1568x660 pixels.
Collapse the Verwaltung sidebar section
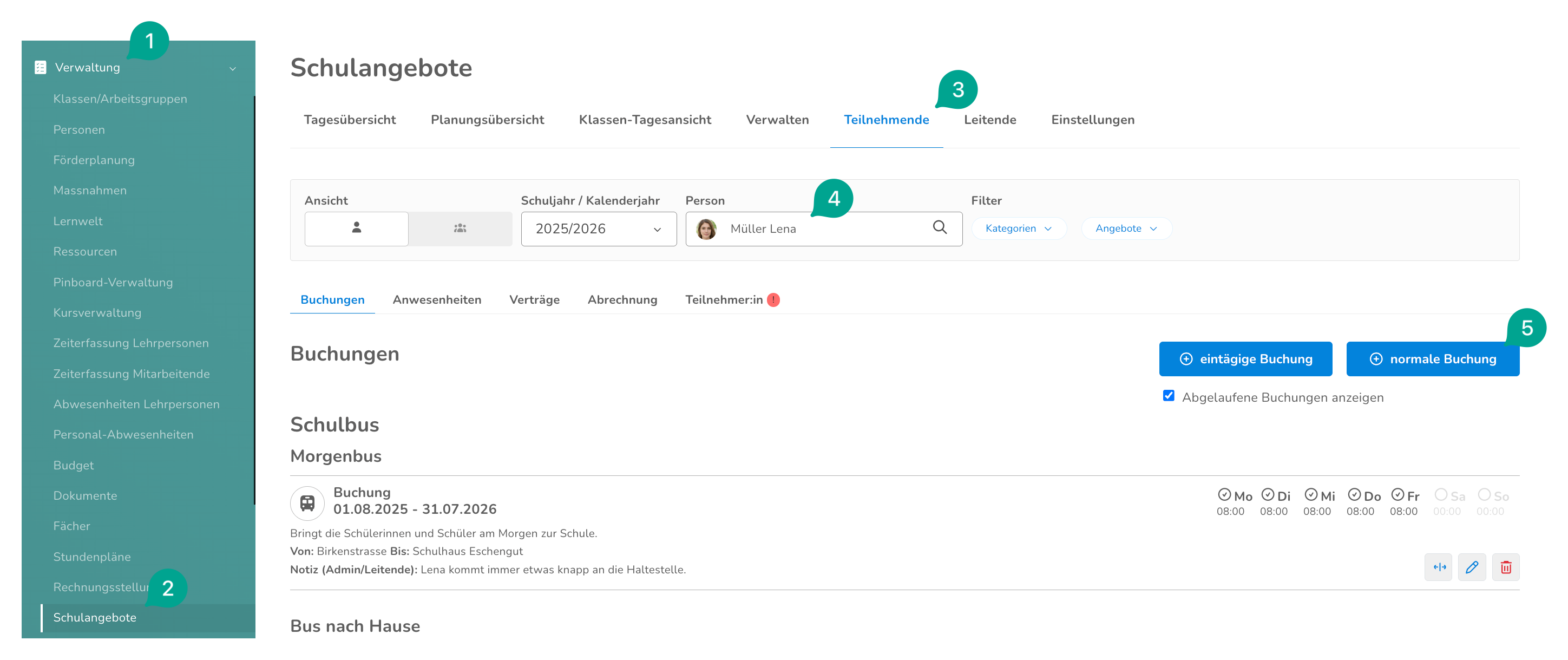tap(233, 68)
